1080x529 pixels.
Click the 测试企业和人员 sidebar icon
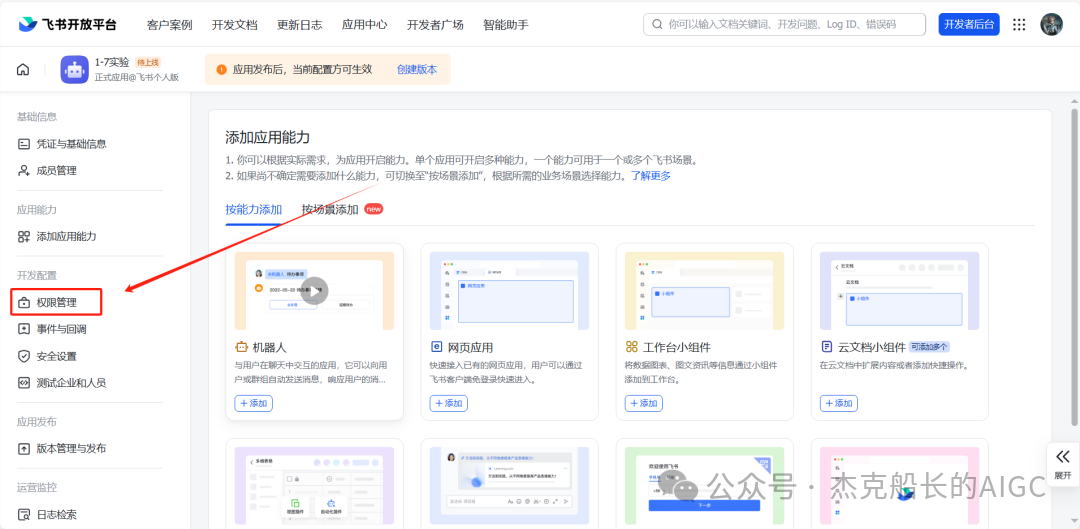point(23,382)
